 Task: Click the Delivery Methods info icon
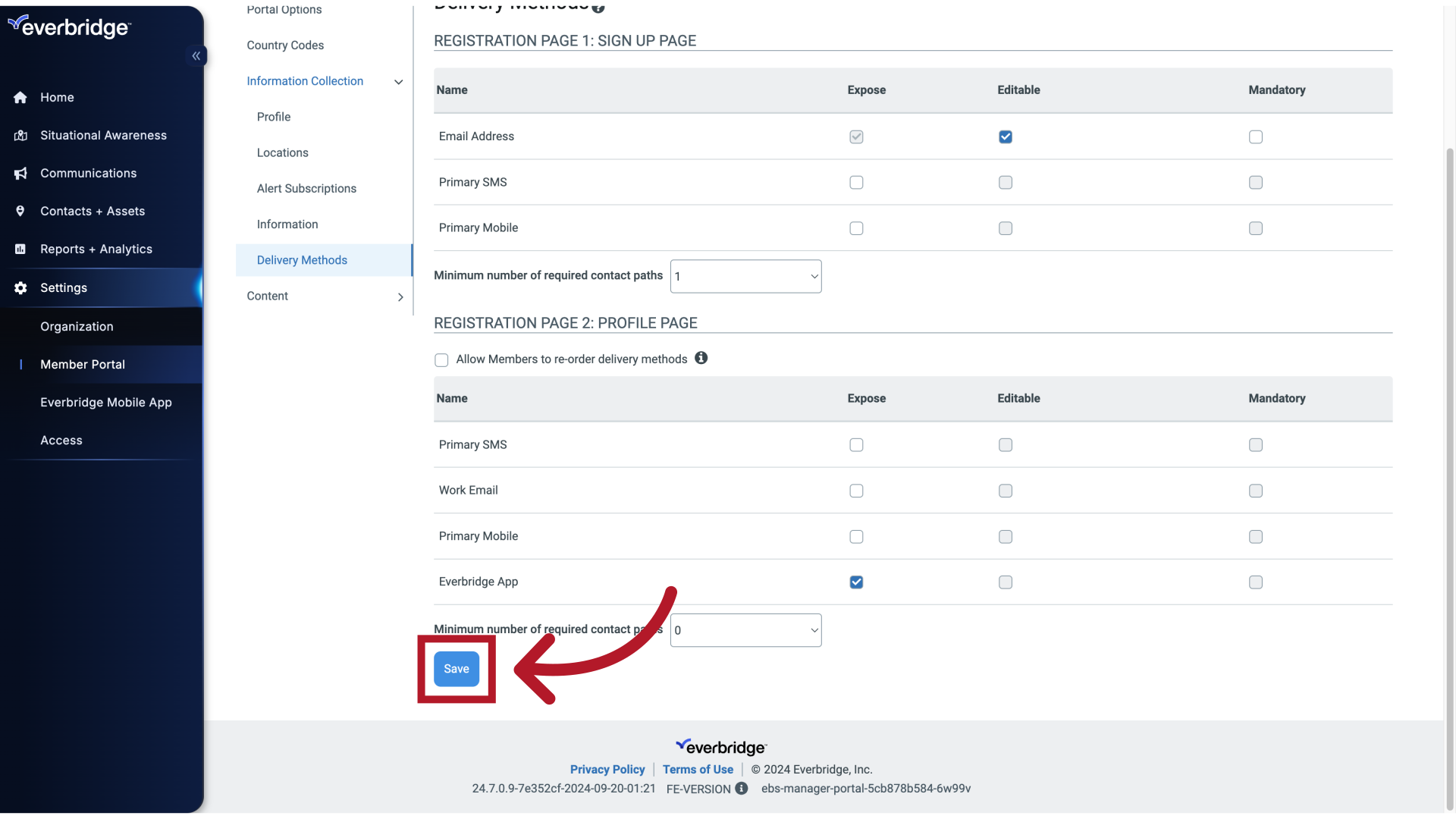[598, 8]
